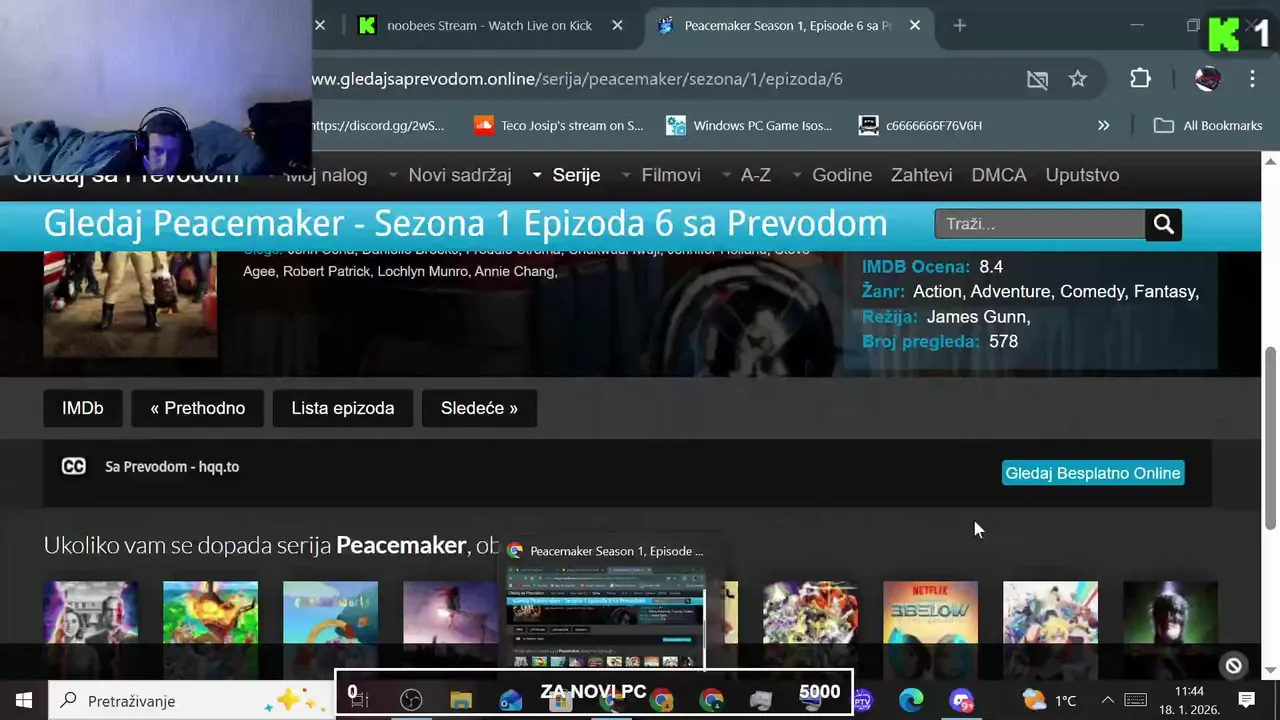Click the Peacemaker taskbar preview thumbnail

tap(605, 616)
